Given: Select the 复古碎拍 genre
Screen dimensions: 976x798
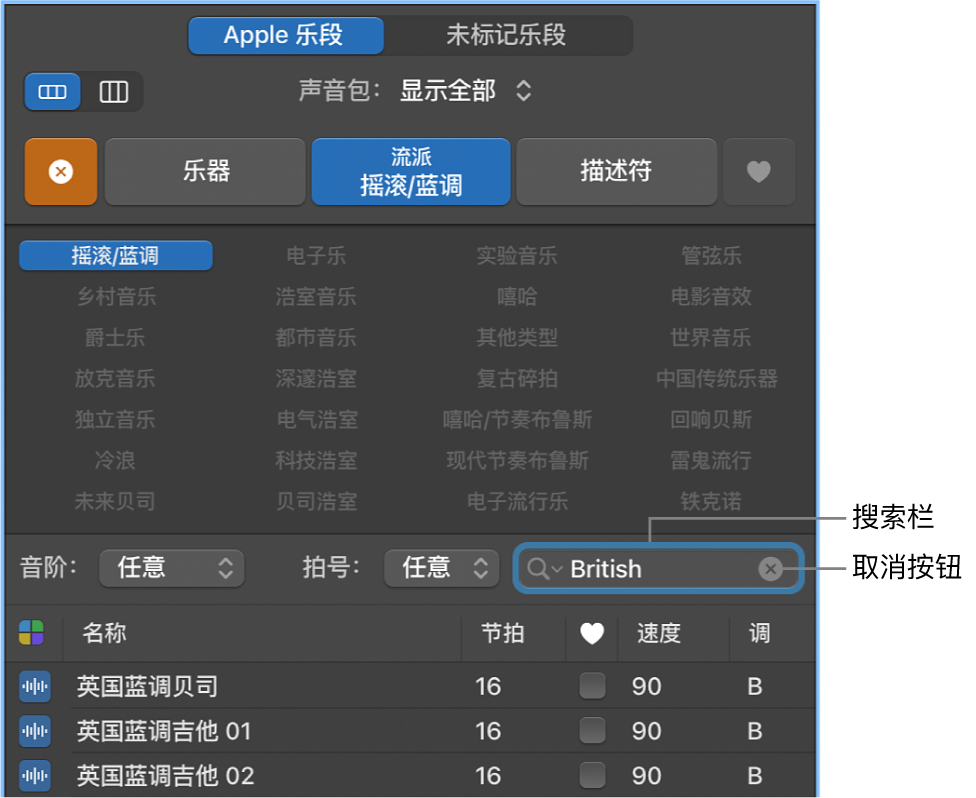Looking at the screenshot, I should [517, 378].
